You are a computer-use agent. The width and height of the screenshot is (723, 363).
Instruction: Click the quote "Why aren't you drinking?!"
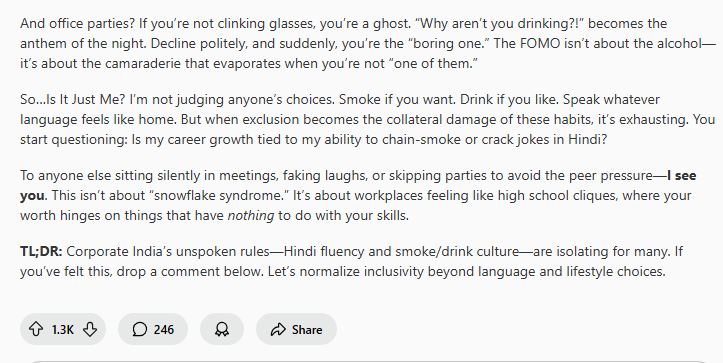pos(500,24)
